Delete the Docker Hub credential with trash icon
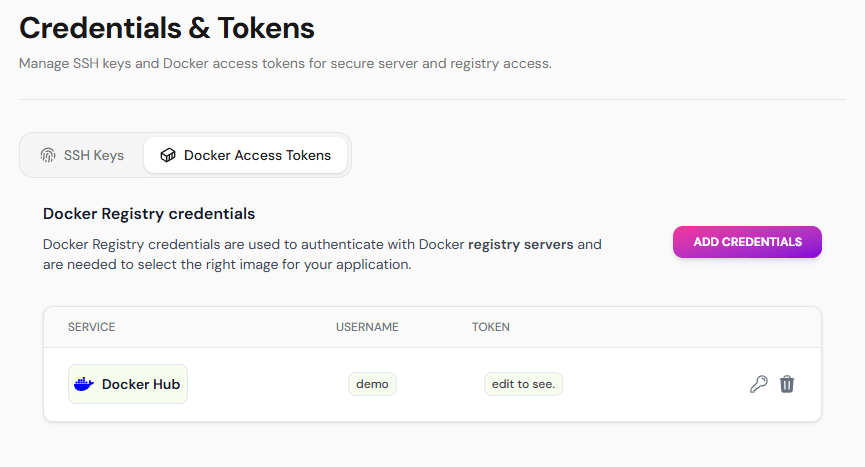 click(787, 384)
